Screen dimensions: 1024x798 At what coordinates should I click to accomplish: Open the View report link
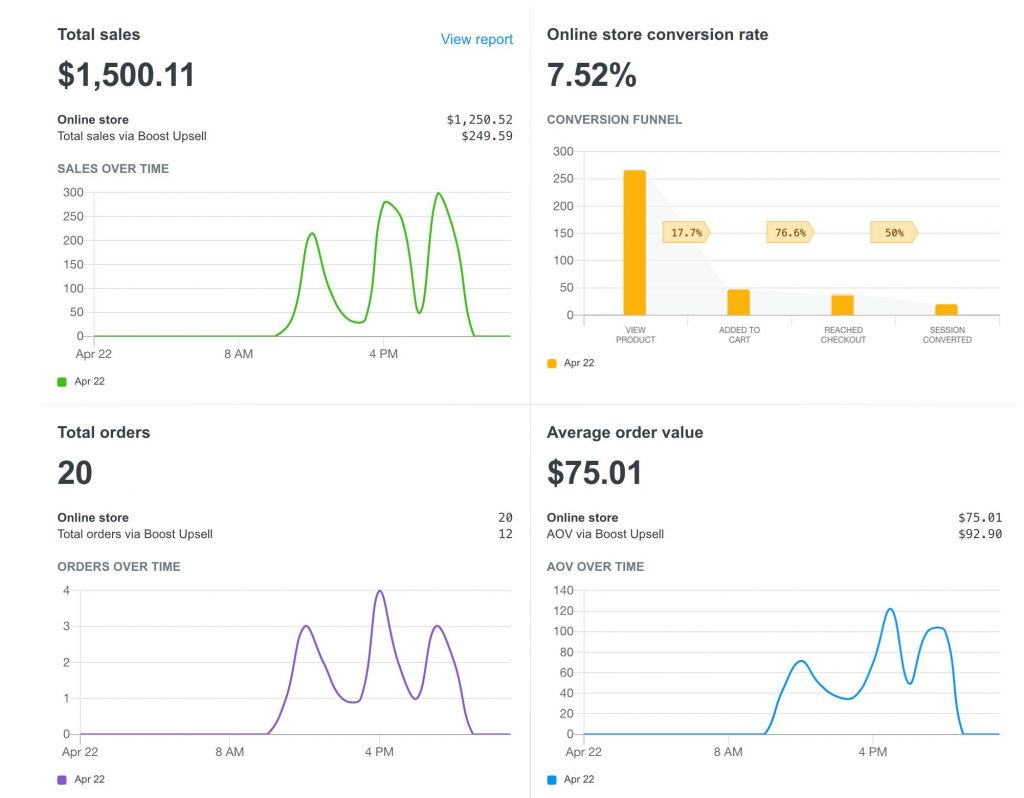[476, 39]
